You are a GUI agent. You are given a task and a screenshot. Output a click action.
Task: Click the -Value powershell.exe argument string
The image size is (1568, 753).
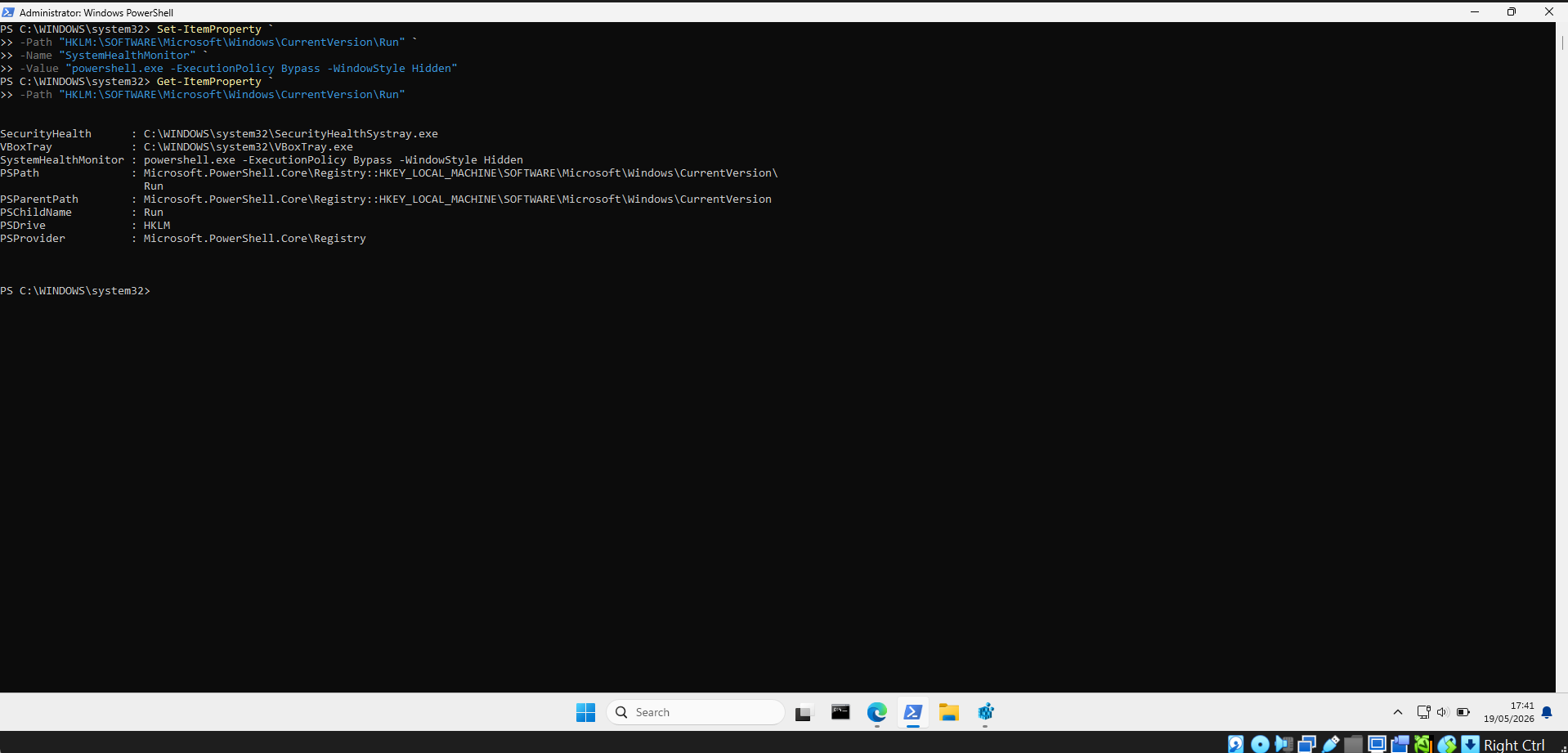coord(262,69)
